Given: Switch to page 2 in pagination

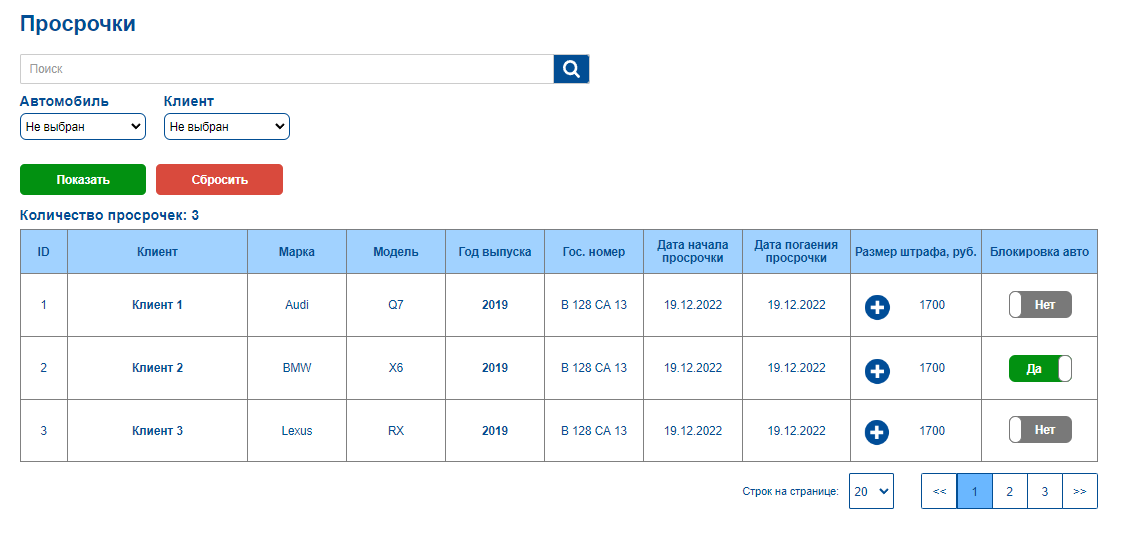Looking at the screenshot, I should click(1010, 491).
